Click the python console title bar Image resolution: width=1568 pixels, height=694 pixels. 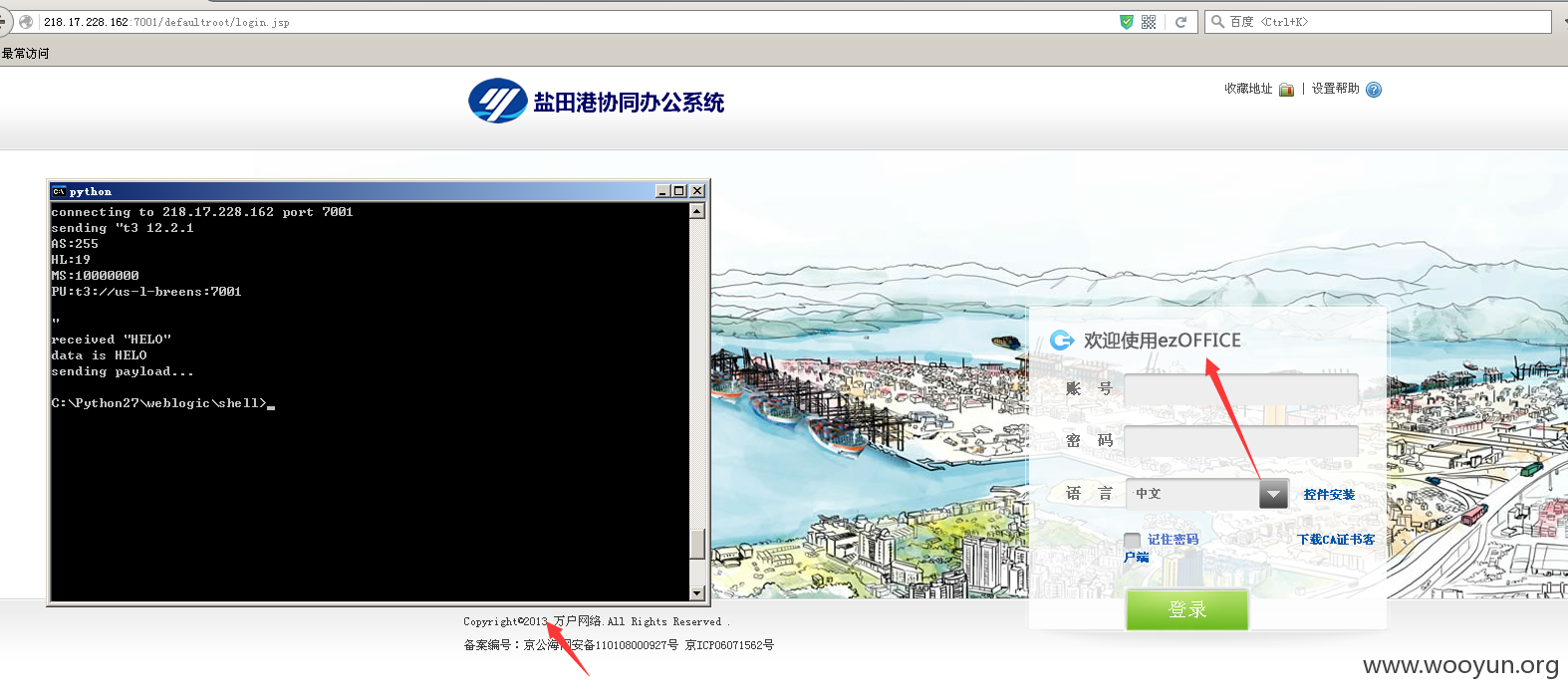point(379,191)
